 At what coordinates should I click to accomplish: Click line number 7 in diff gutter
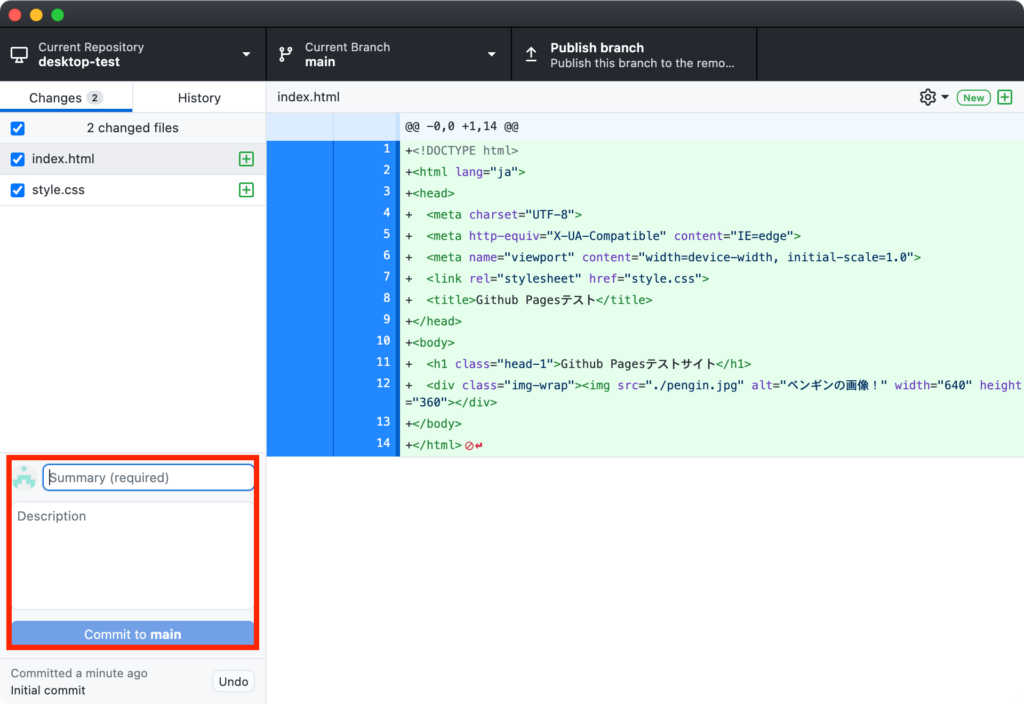tap(387, 277)
